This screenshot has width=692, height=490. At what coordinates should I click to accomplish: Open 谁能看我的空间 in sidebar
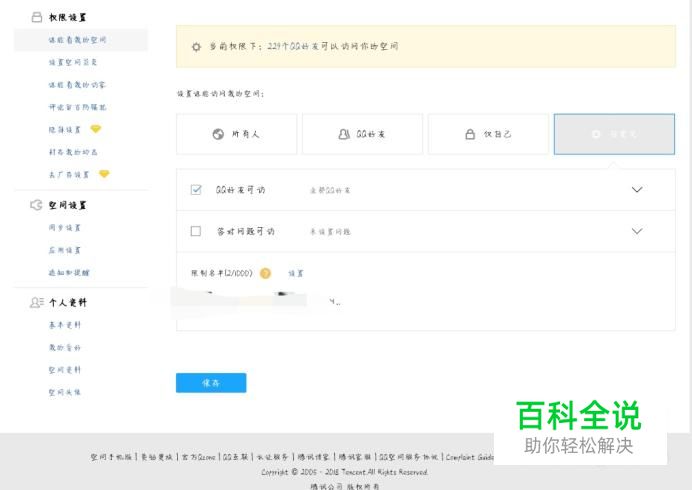(x=77, y=40)
